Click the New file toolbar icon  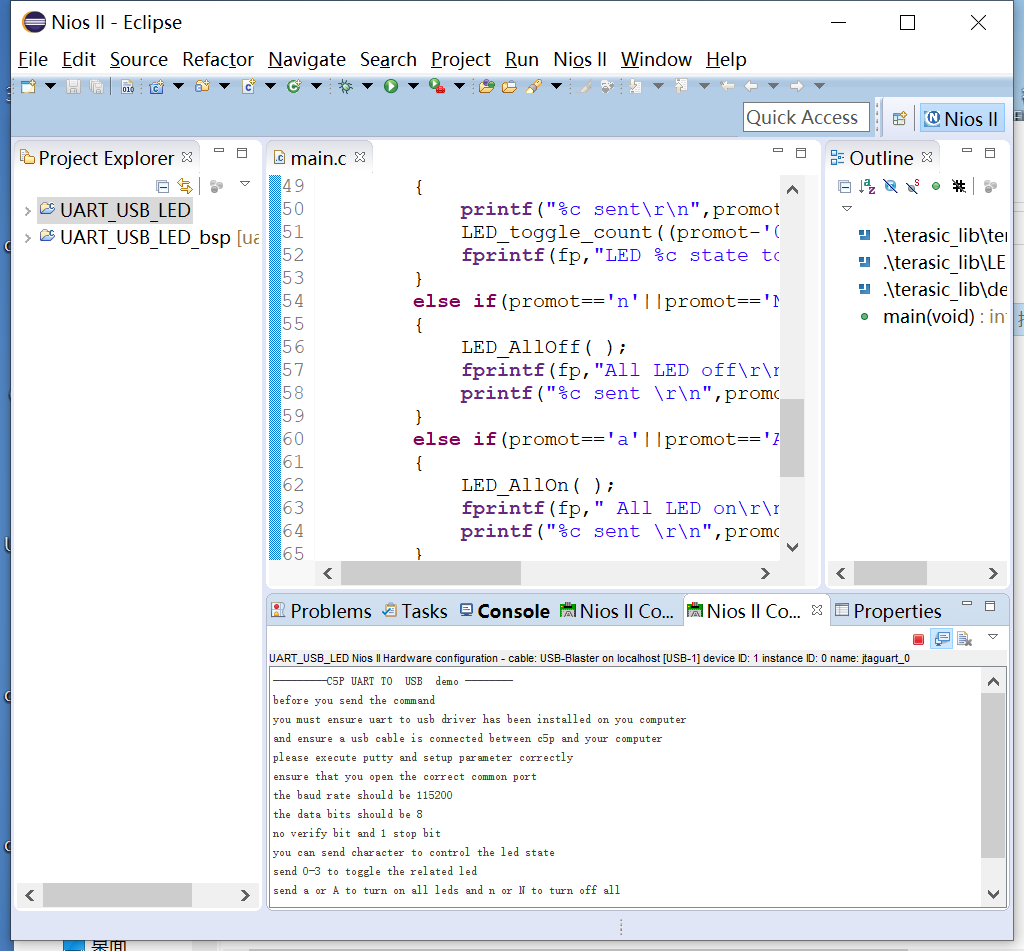29,86
